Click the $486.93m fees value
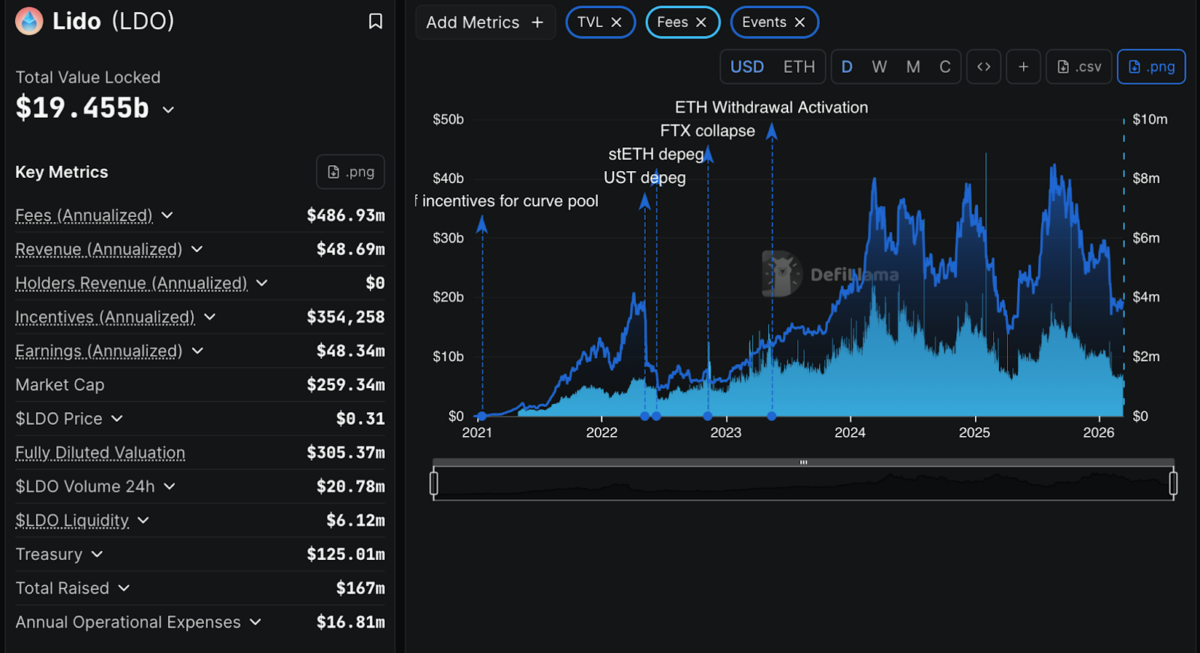Image resolution: width=1200 pixels, height=653 pixels. coord(345,215)
